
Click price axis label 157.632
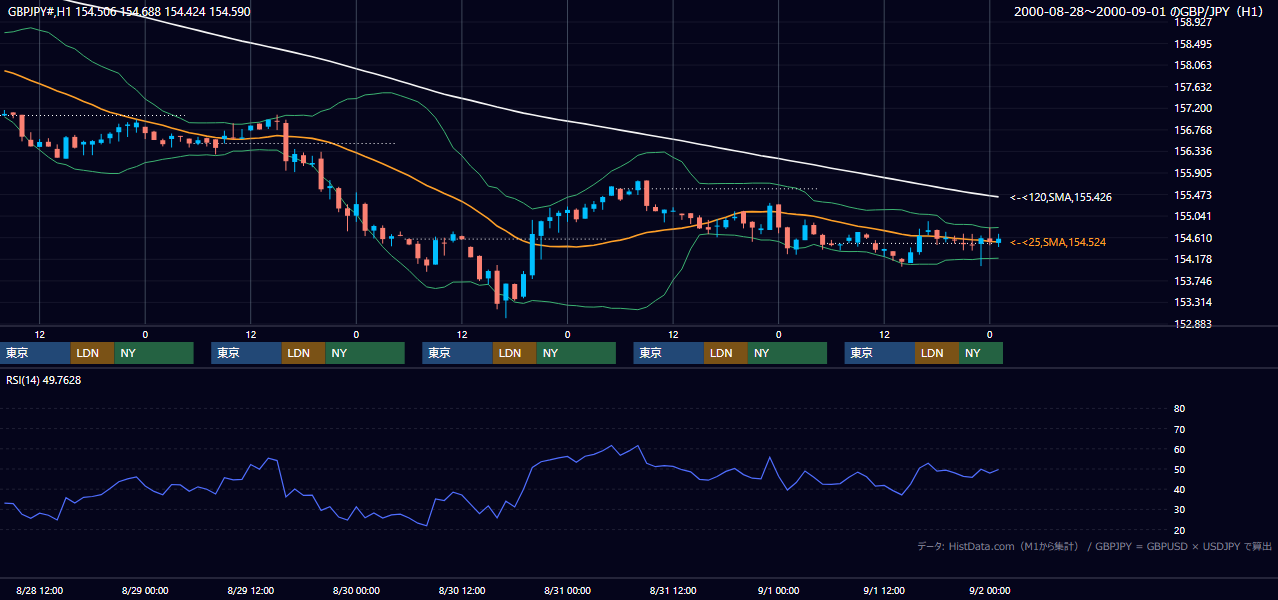click(1193, 87)
